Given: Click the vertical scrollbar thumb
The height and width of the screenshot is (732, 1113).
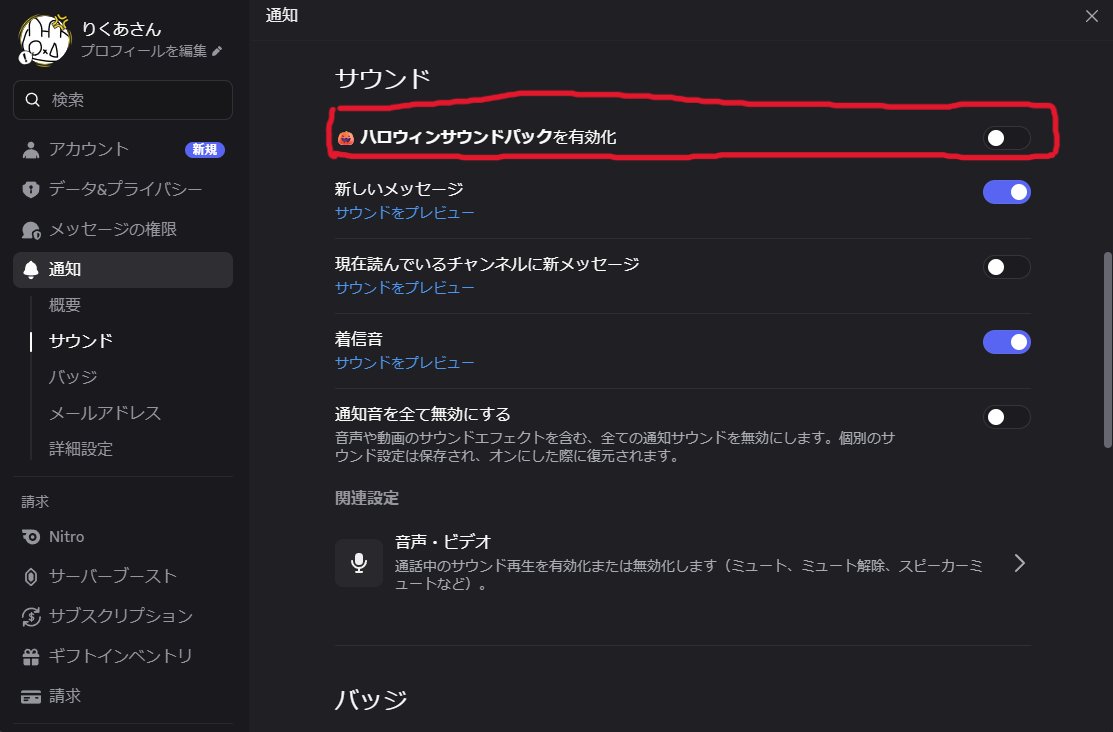Looking at the screenshot, I should click(x=1107, y=349).
